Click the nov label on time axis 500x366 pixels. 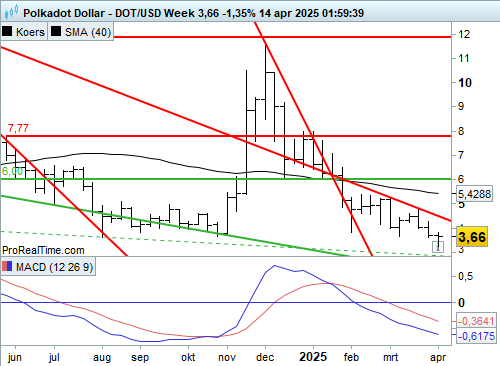pos(227,358)
